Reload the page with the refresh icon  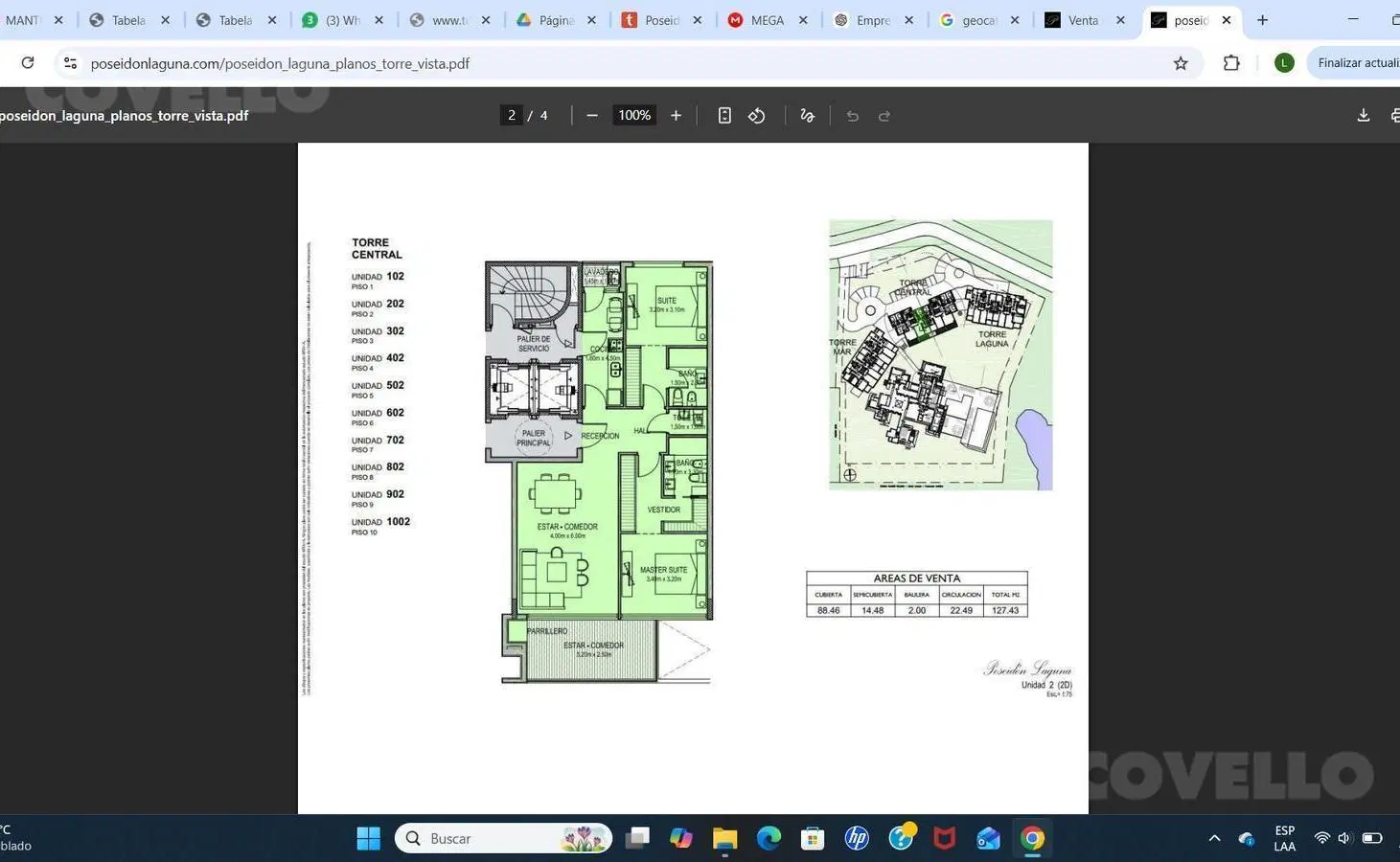[28, 63]
